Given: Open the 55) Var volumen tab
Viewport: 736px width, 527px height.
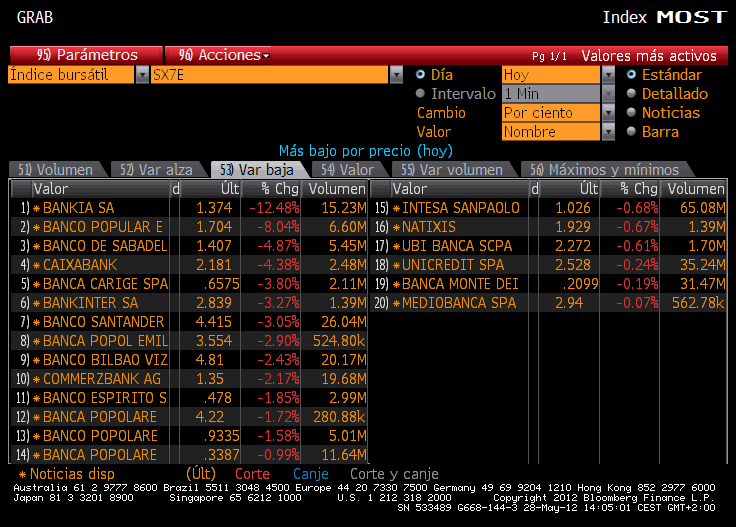Looking at the screenshot, I should 453,169.
